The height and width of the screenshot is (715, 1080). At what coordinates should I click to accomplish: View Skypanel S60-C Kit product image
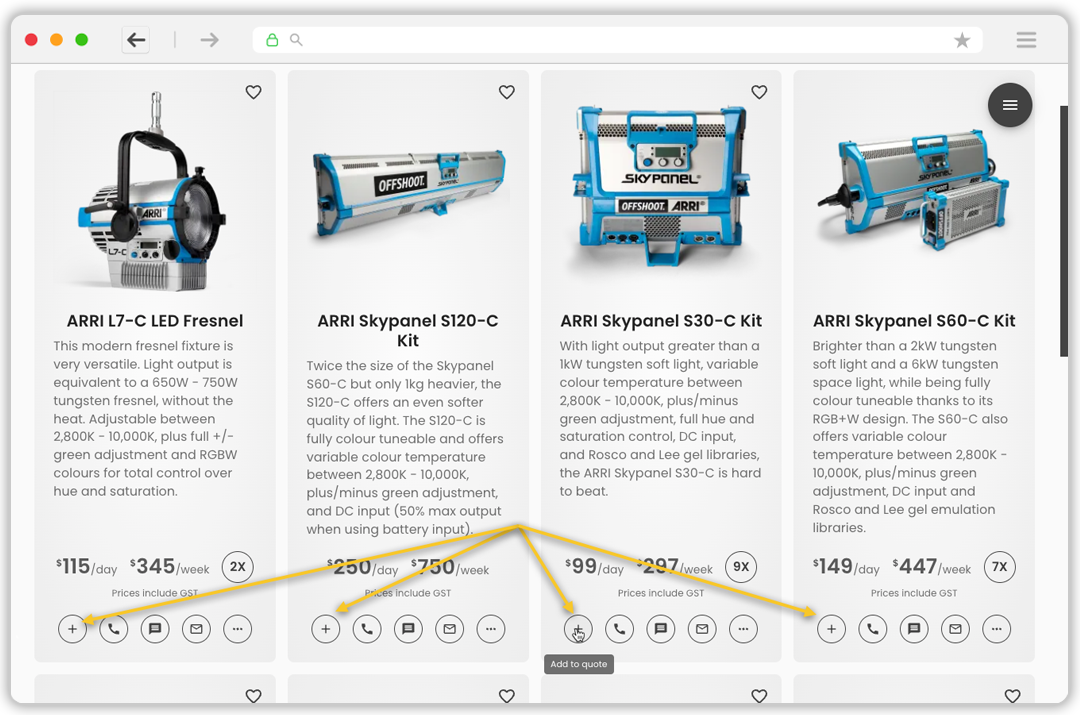[x=913, y=189]
